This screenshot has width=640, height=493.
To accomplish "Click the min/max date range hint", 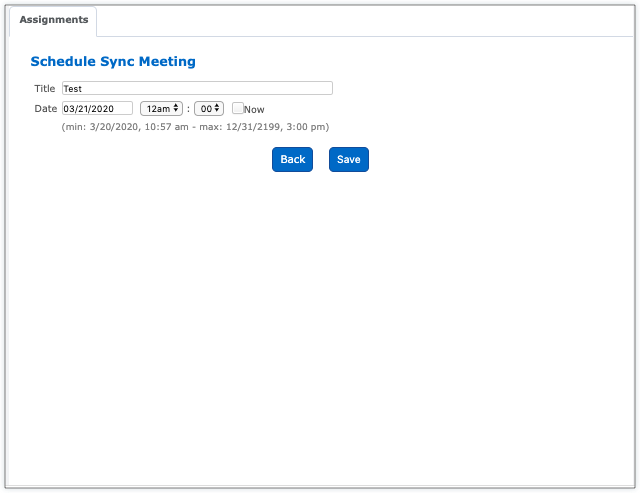I will (195, 127).
